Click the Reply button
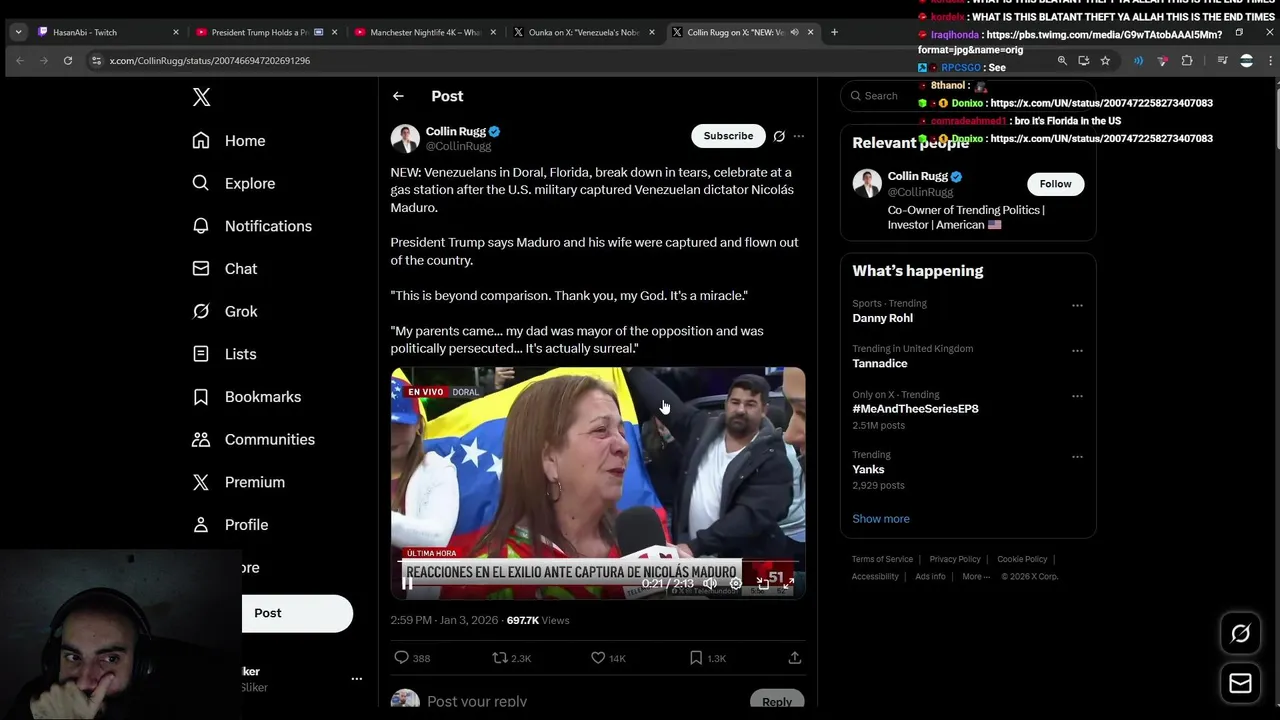 pyautogui.click(x=777, y=701)
